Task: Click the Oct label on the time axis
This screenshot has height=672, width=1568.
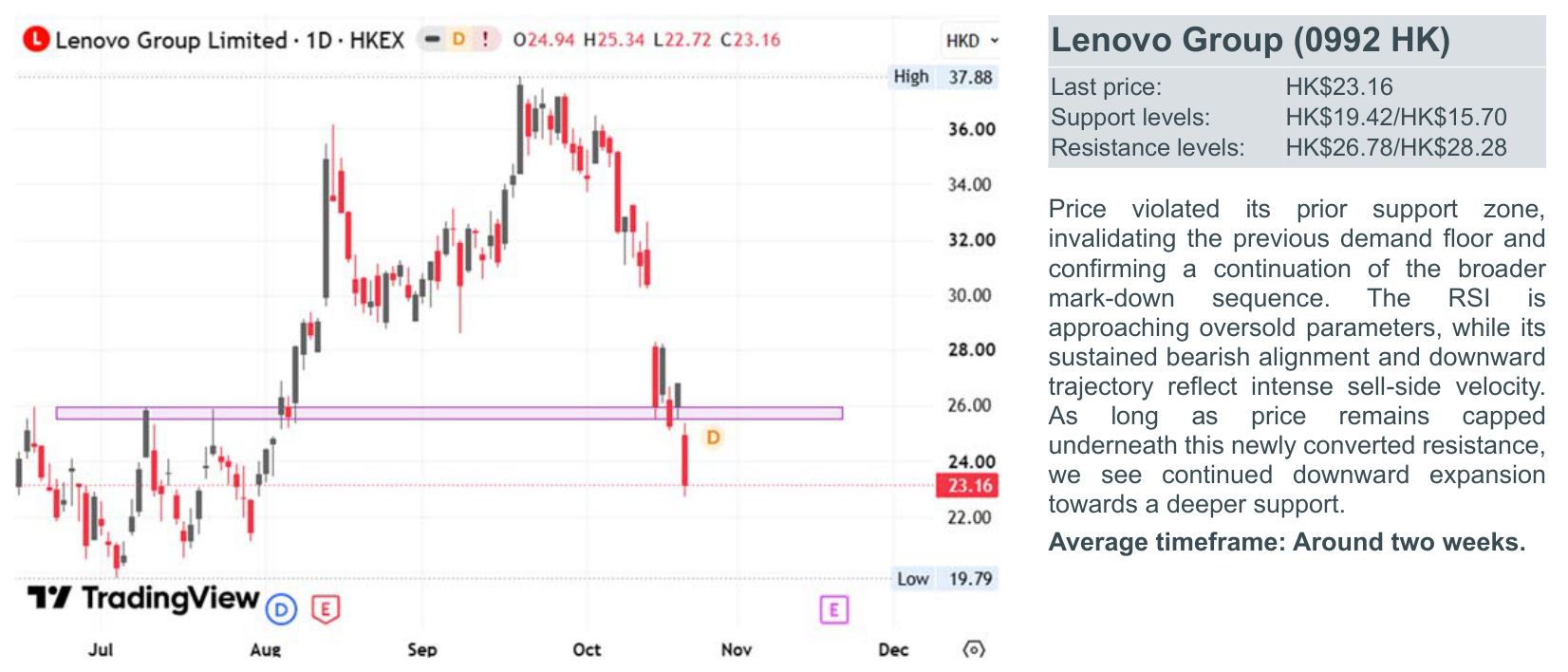Action: pyautogui.click(x=587, y=649)
